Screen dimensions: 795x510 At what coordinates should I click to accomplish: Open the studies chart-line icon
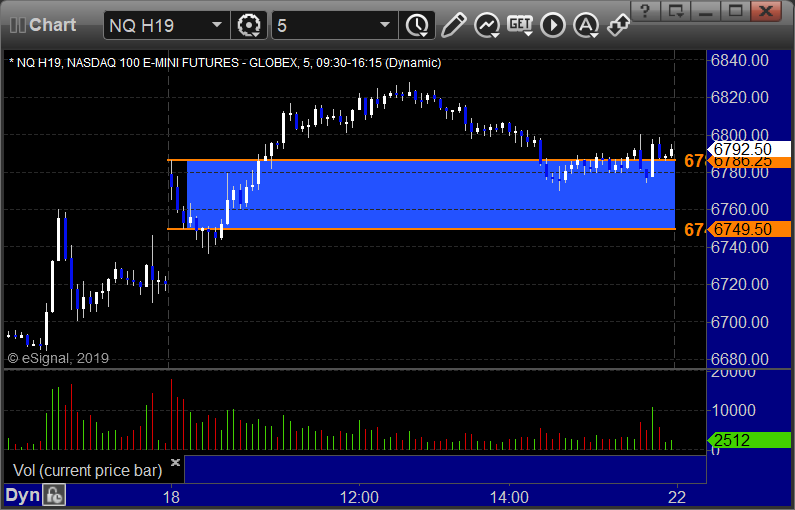[487, 25]
